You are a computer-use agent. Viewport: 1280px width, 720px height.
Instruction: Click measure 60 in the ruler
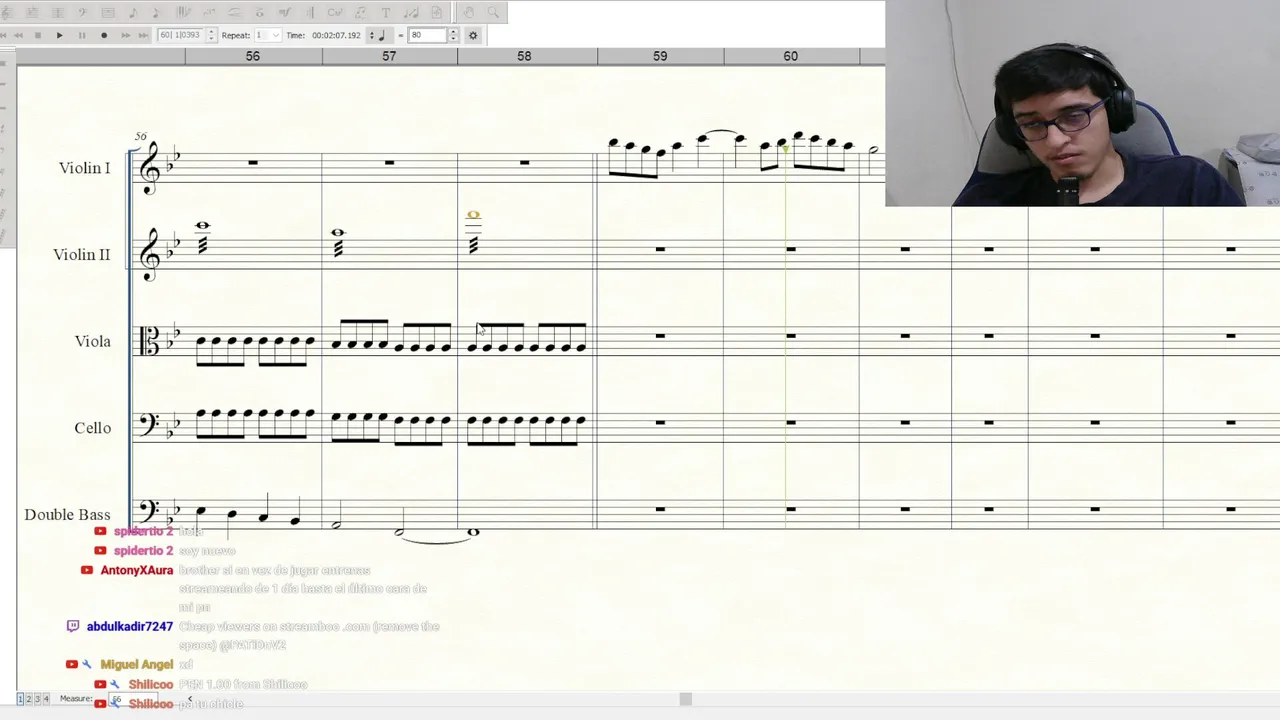click(791, 56)
